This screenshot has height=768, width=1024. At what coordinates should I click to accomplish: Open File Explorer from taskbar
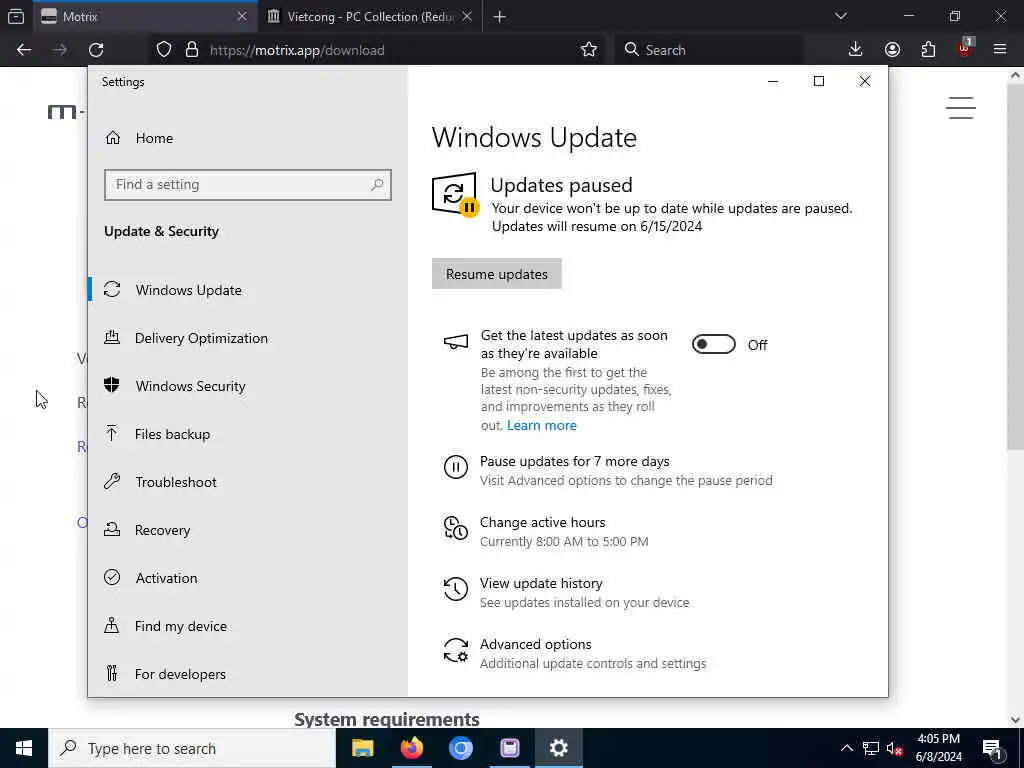pos(362,748)
